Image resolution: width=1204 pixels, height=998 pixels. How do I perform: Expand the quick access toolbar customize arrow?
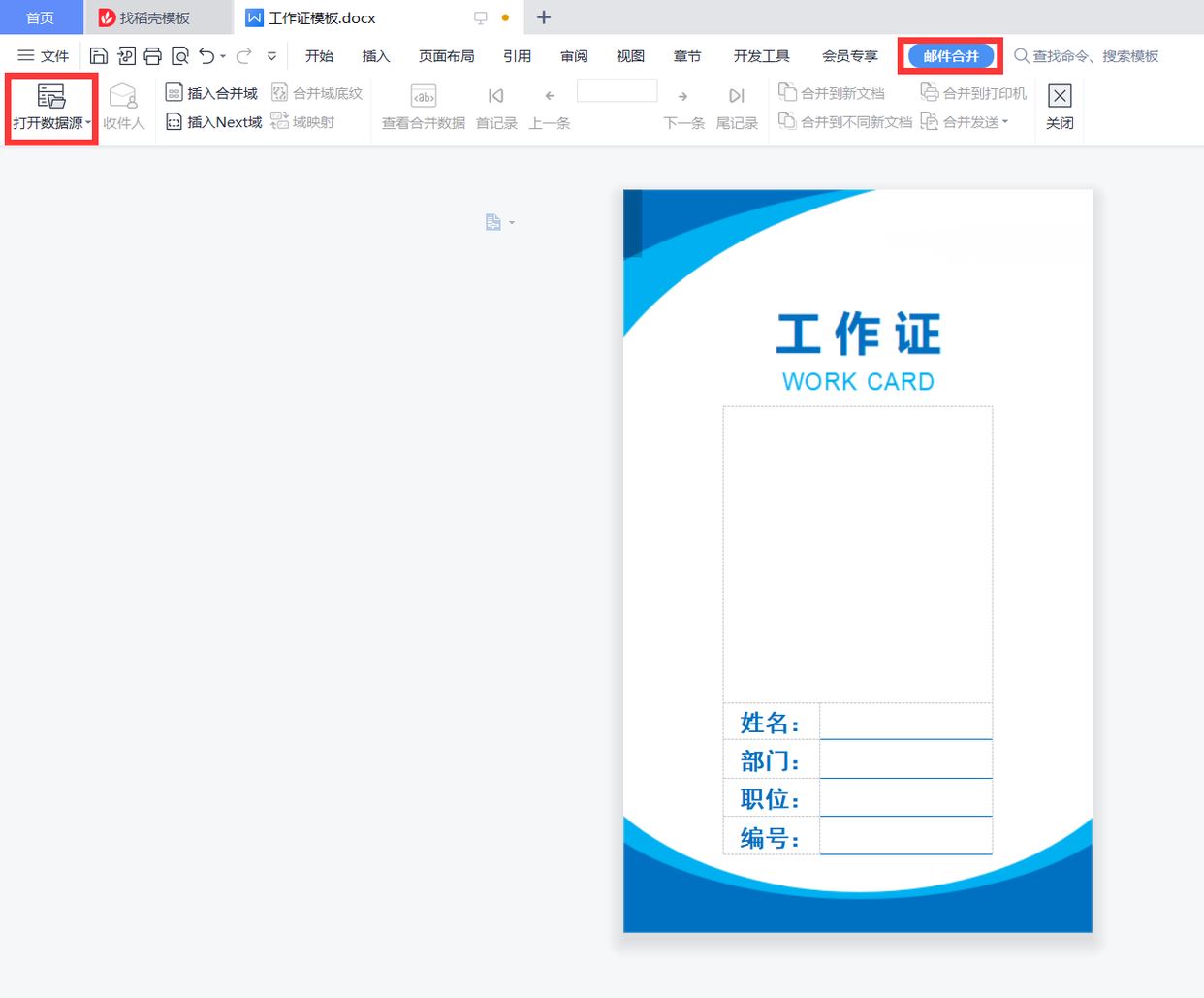271,56
